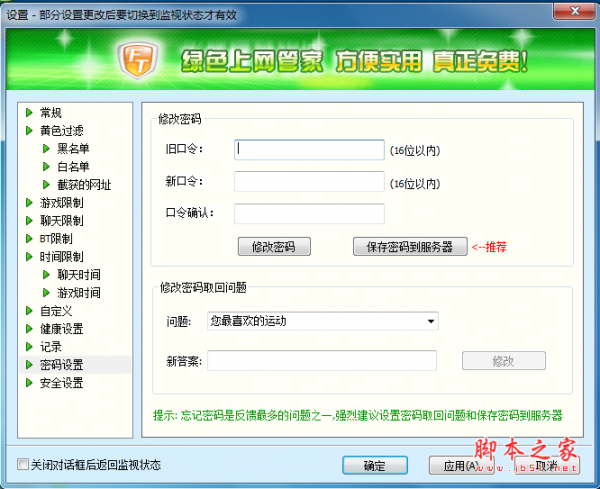The height and width of the screenshot is (489, 600).
Task: Click green arrow beside 常规
Action: 29,112
